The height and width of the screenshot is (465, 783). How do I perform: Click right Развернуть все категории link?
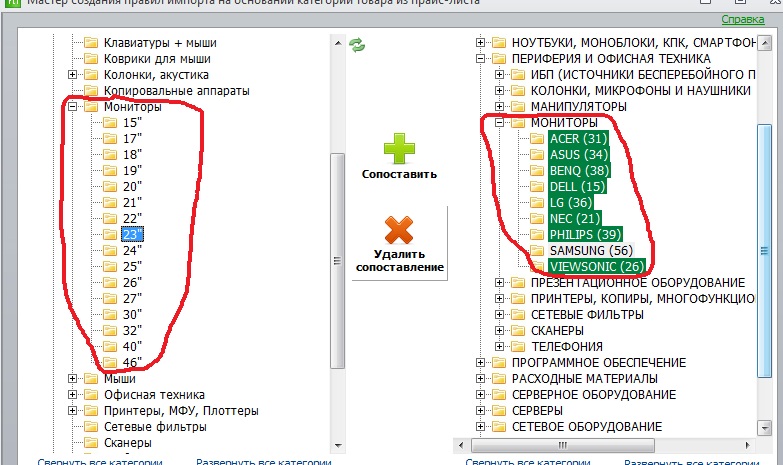pos(692,462)
